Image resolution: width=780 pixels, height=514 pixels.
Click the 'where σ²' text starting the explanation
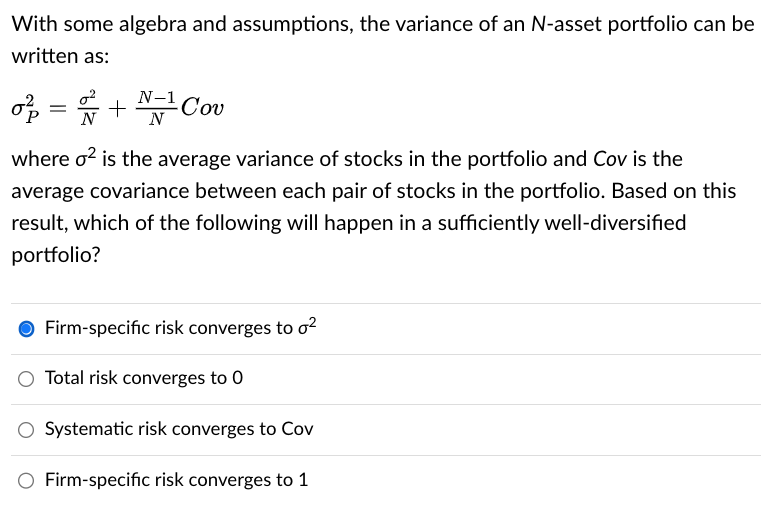53,158
